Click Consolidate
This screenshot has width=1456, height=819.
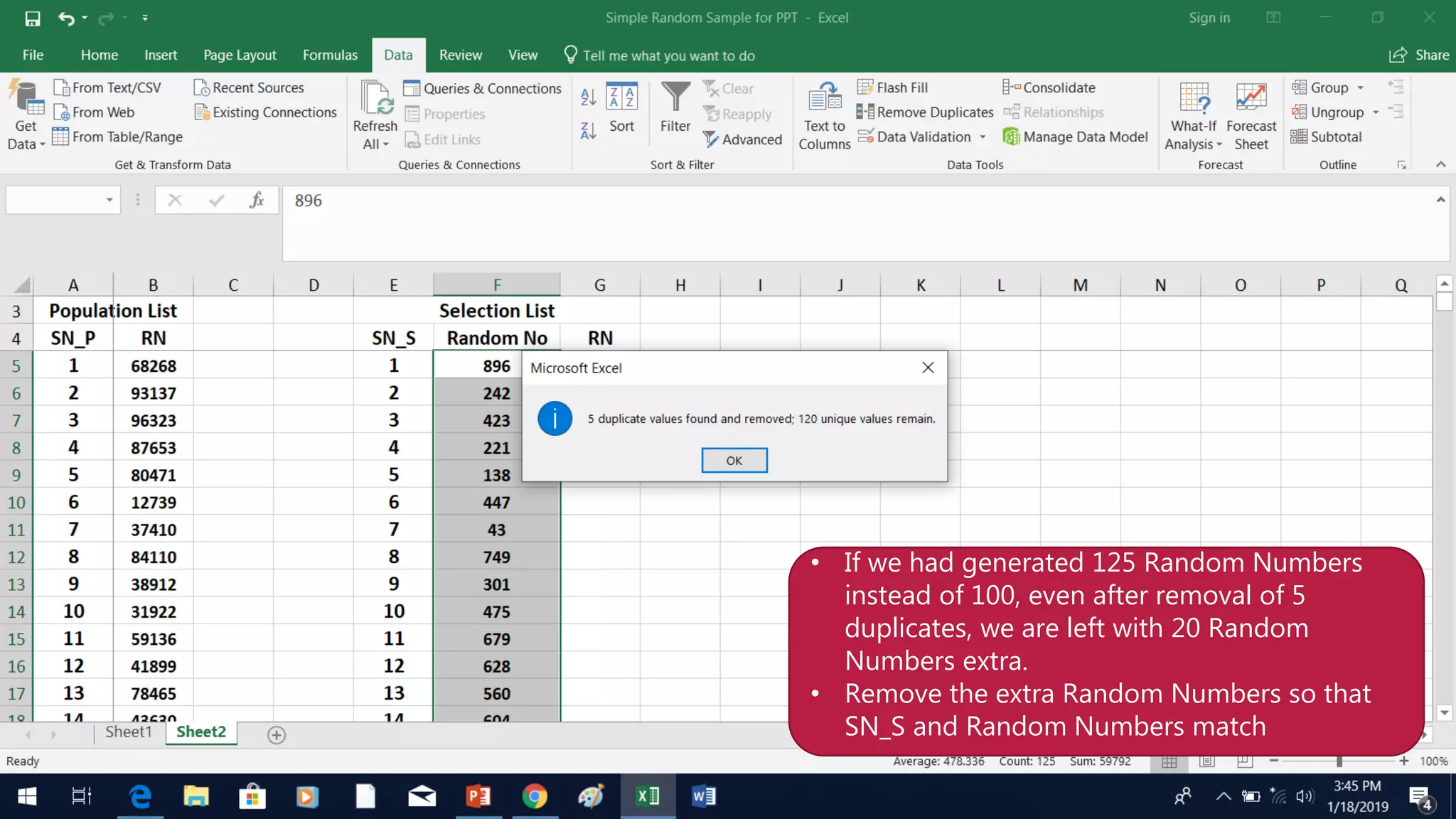[x=1049, y=87]
